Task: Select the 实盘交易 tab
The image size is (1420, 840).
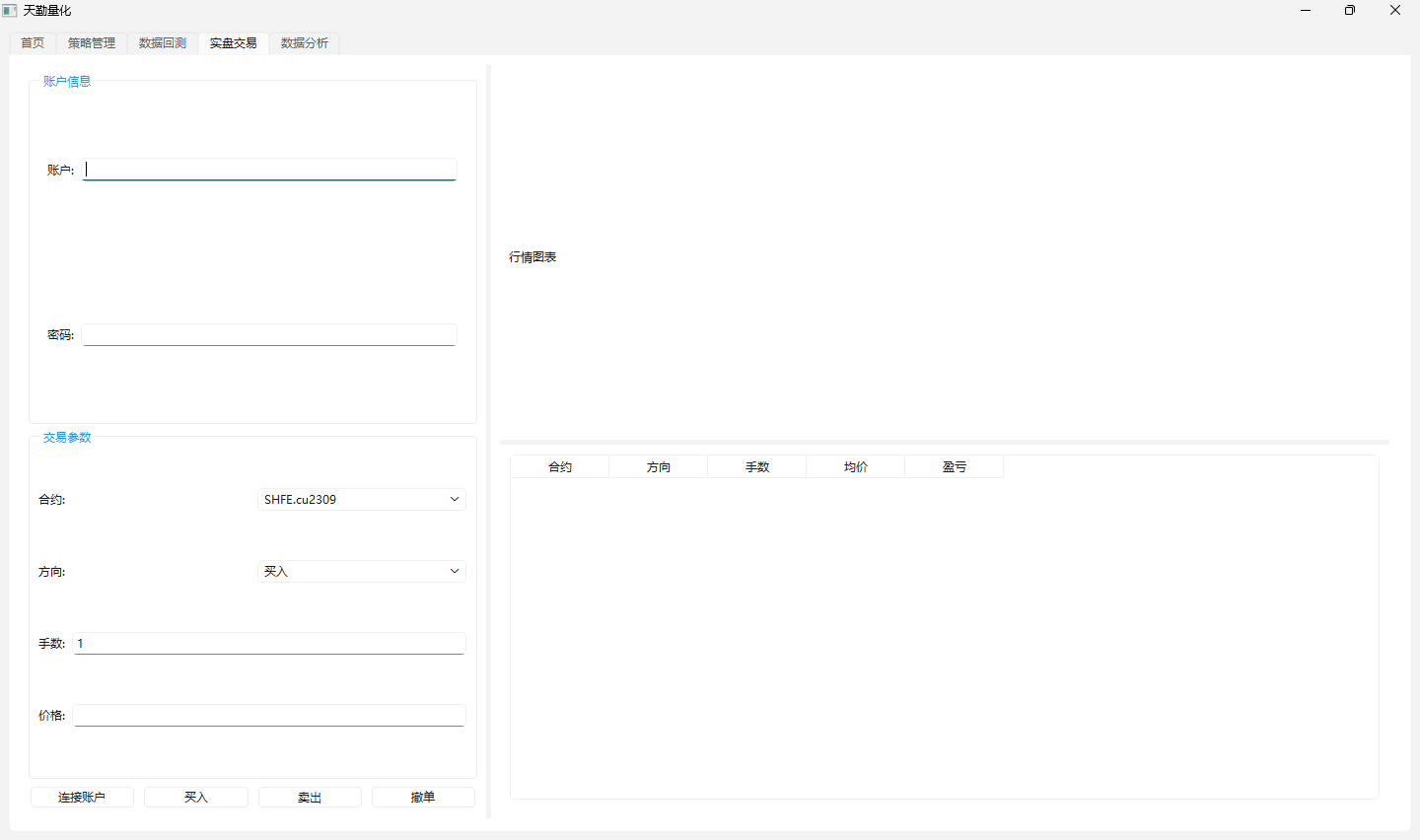Action: pyautogui.click(x=234, y=43)
